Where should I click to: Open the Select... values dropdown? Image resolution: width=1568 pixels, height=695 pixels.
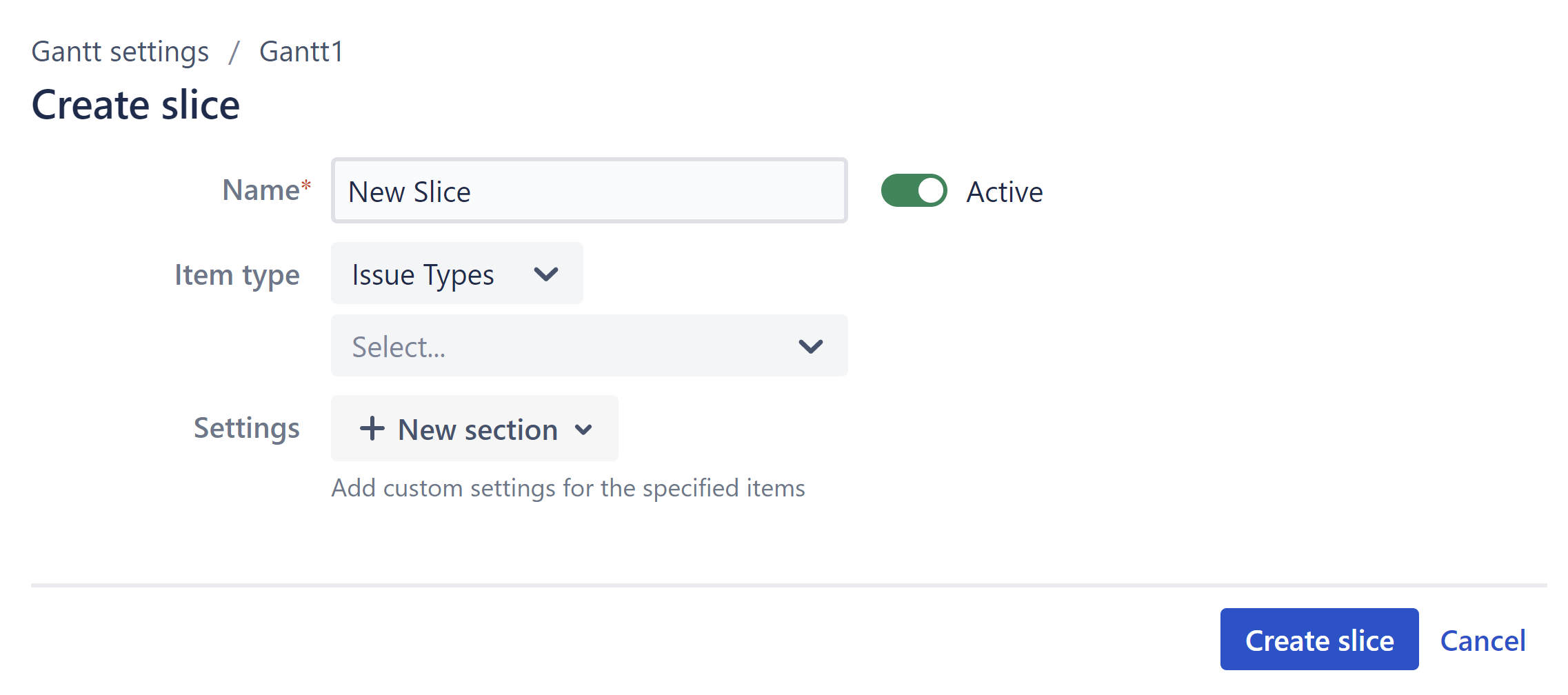click(588, 346)
